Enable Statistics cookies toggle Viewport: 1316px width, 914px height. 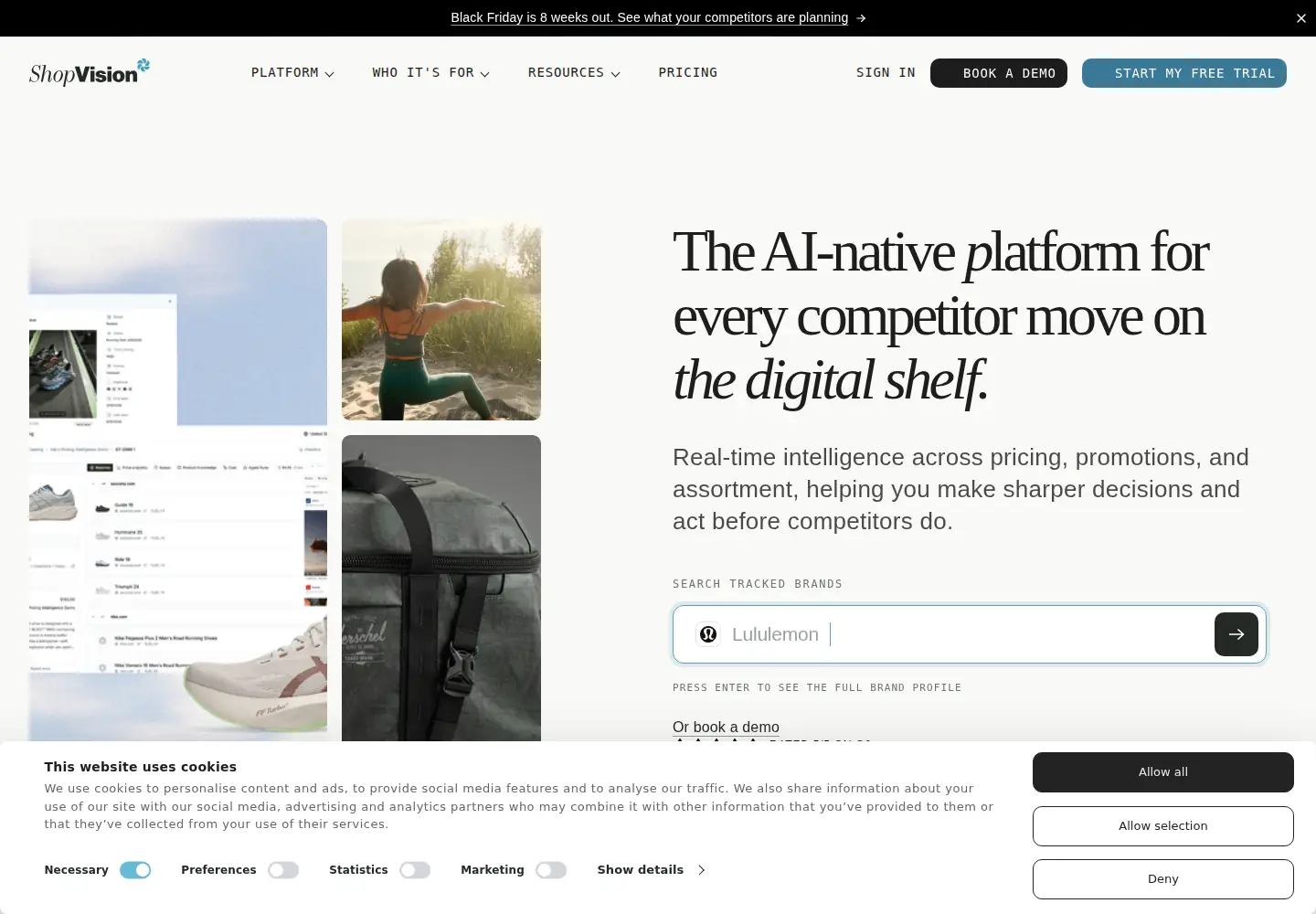[415, 870]
